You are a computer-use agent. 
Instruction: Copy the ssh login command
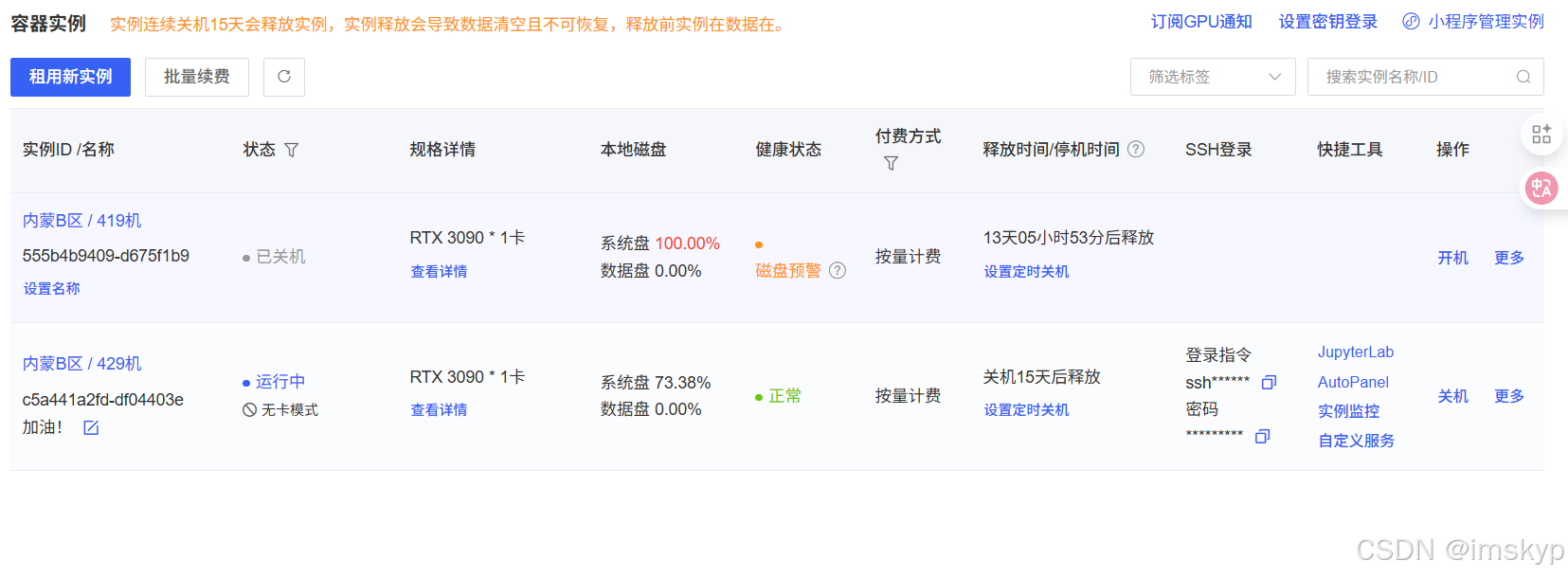pos(1269,382)
